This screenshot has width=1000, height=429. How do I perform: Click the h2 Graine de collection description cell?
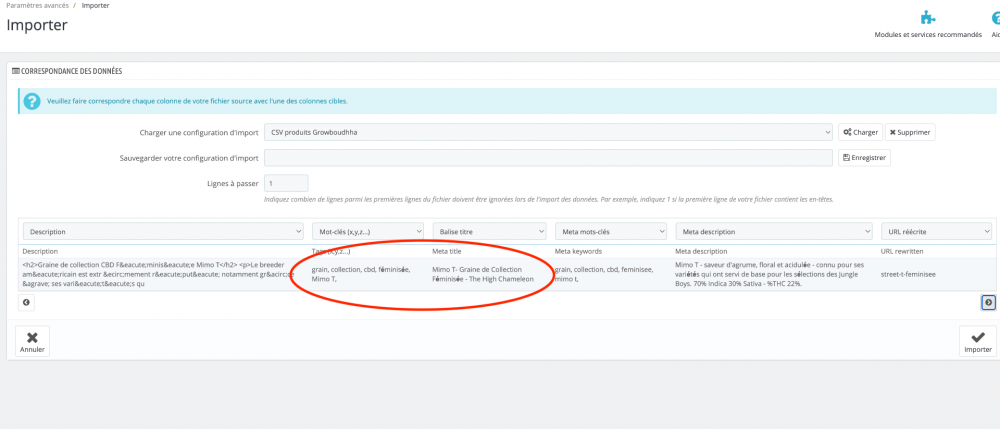pos(159,274)
